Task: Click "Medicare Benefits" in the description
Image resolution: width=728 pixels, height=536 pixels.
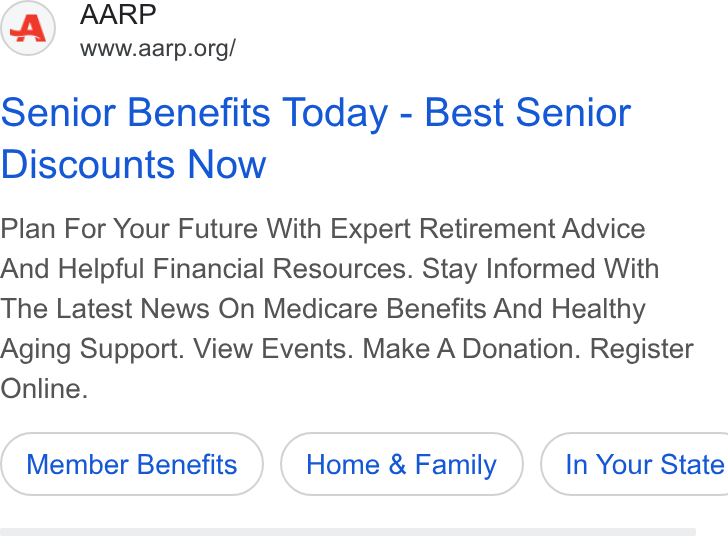Action: pos(375,309)
